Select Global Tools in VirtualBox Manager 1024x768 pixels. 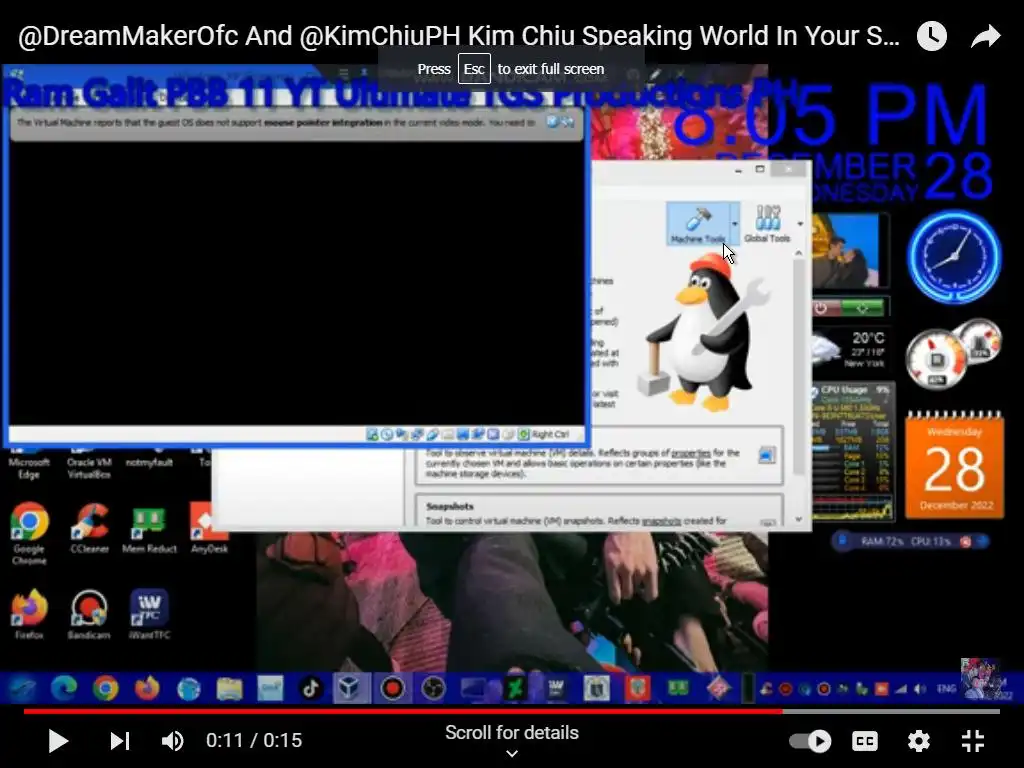click(767, 224)
